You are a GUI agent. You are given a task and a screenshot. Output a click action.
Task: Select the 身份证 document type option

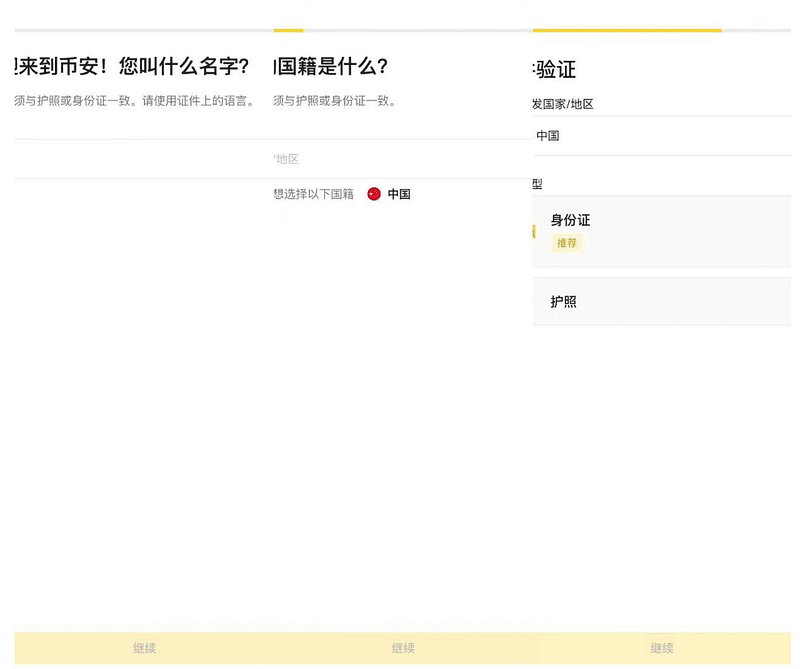click(x=662, y=232)
